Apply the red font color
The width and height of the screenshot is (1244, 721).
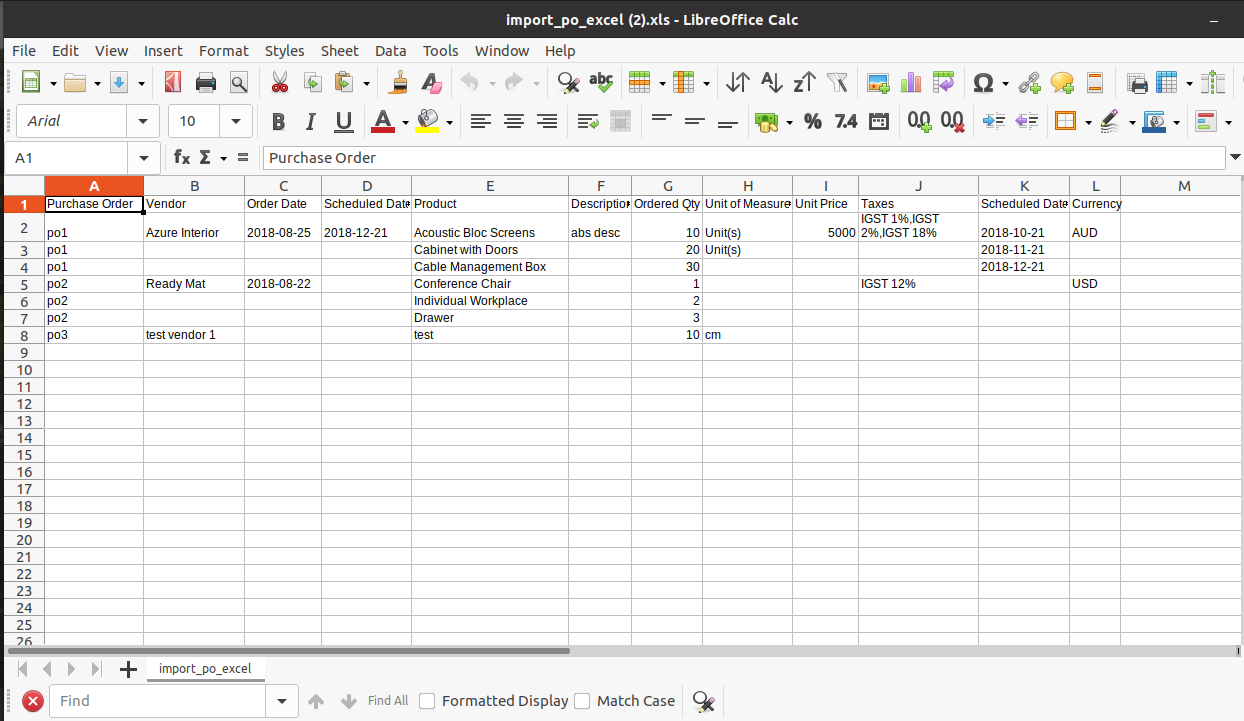[384, 121]
